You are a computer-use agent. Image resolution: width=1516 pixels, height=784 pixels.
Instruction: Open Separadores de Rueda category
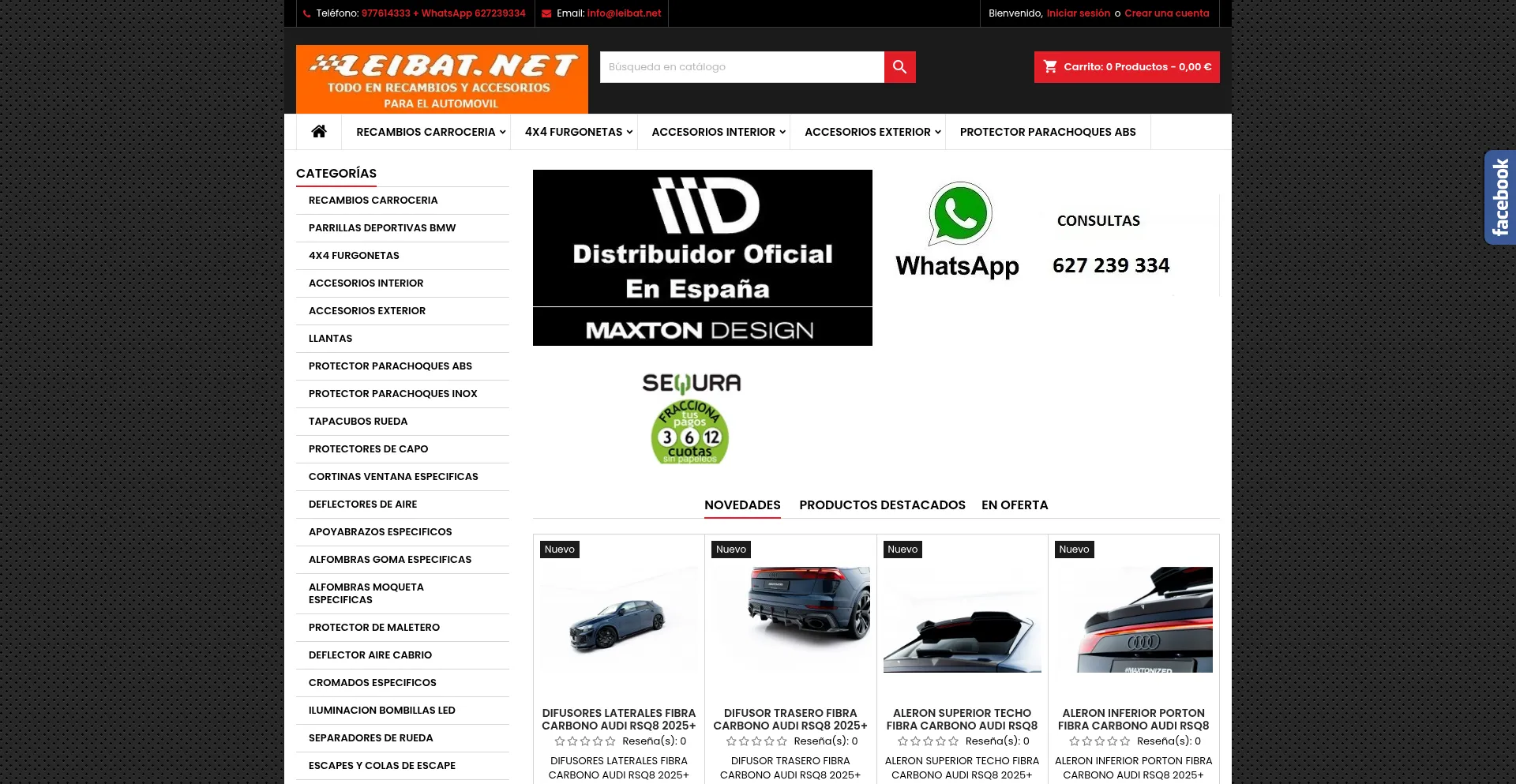click(370, 738)
